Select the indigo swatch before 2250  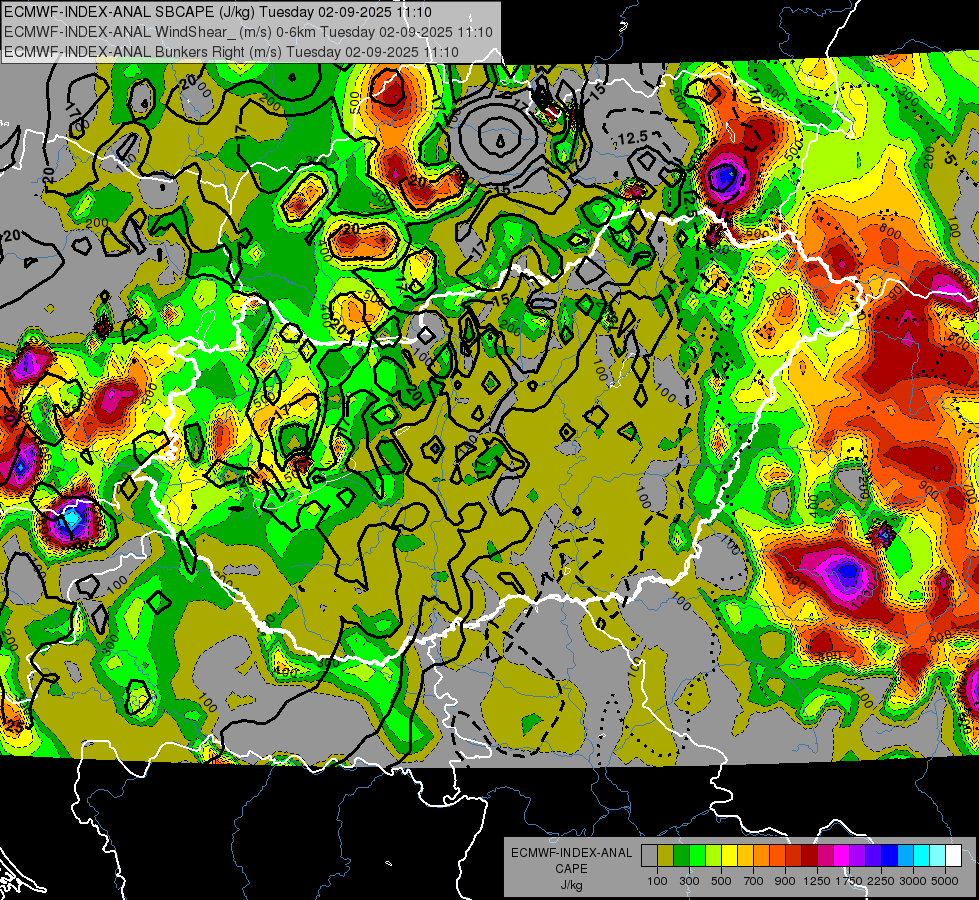[x=873, y=856]
